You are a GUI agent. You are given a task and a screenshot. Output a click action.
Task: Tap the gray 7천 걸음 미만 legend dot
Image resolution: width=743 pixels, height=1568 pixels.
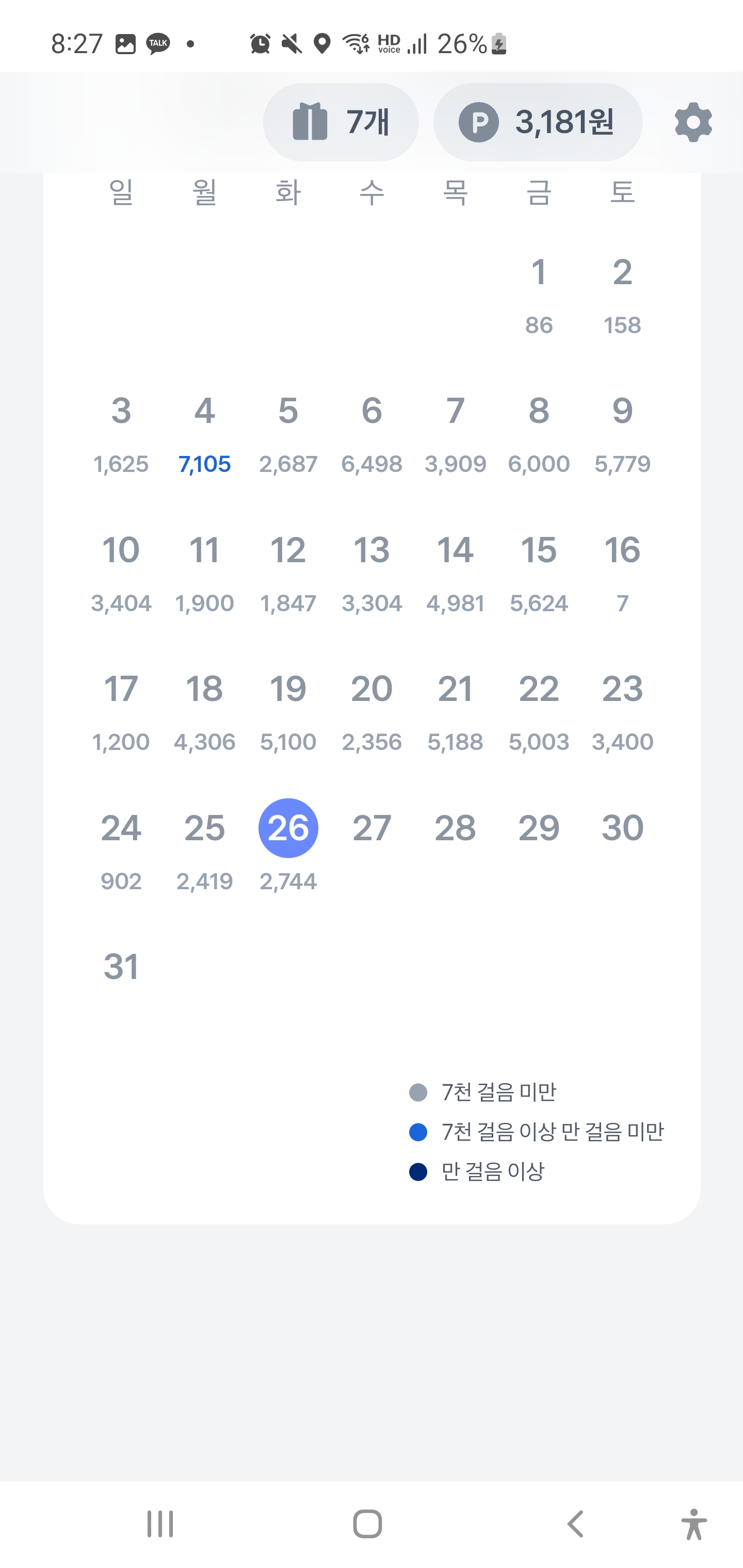(418, 1092)
